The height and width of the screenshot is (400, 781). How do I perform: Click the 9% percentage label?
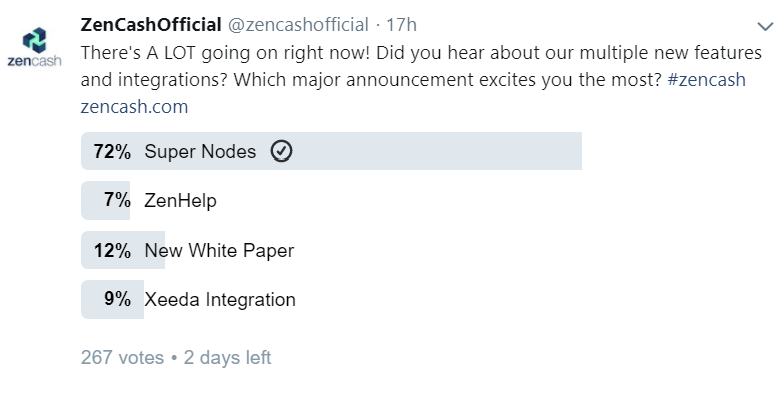point(118,299)
